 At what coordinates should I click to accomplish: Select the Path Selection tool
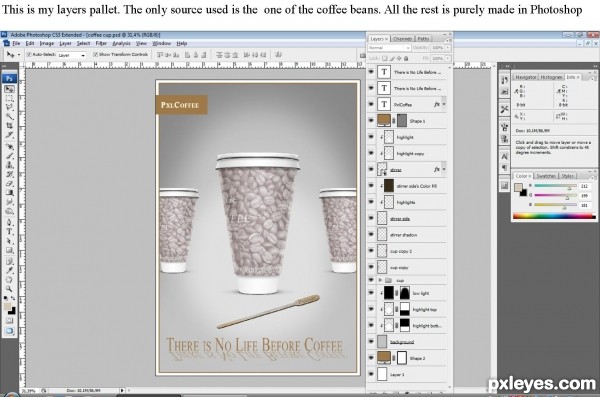tap(10, 241)
